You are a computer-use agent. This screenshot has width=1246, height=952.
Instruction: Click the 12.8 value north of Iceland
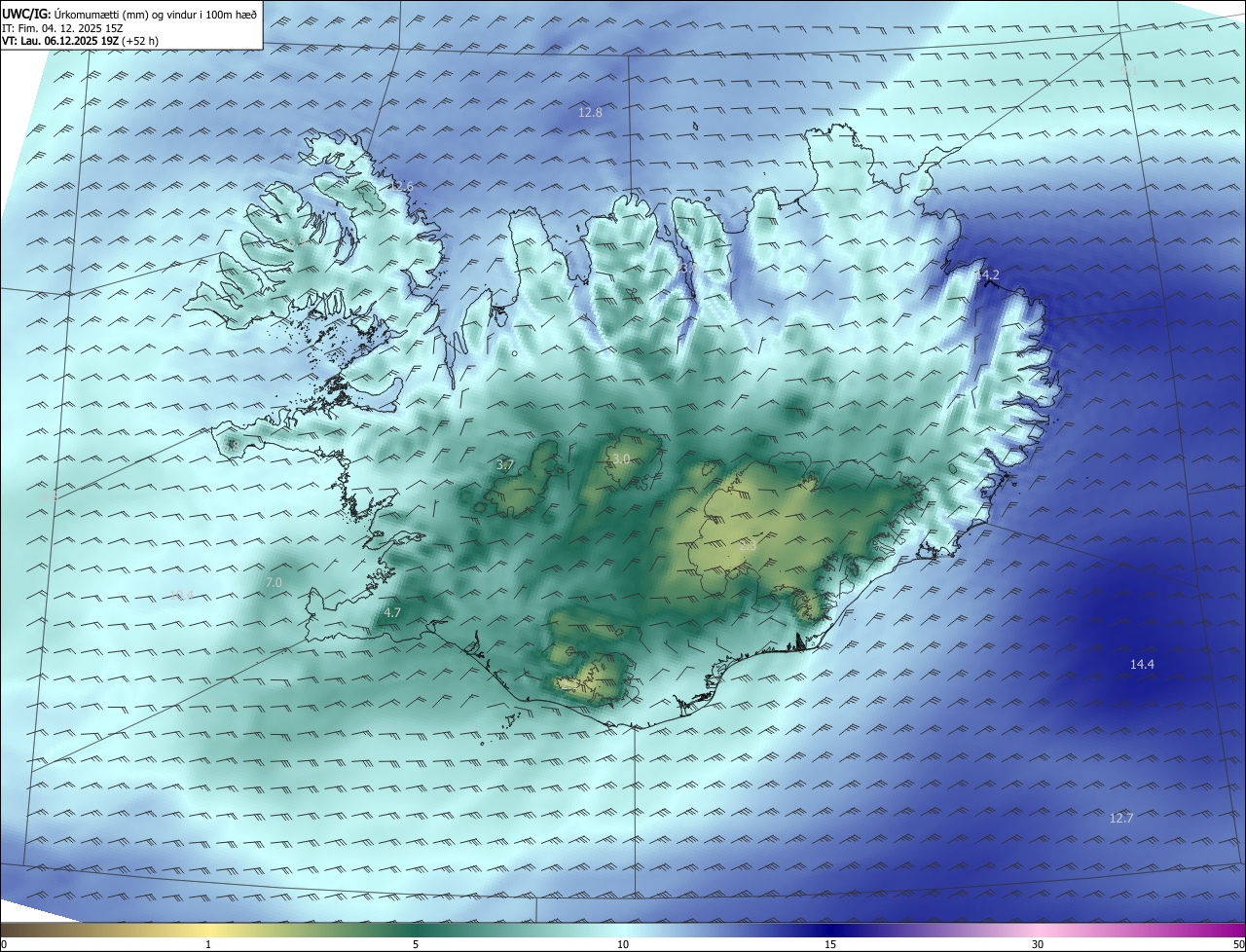[590, 113]
